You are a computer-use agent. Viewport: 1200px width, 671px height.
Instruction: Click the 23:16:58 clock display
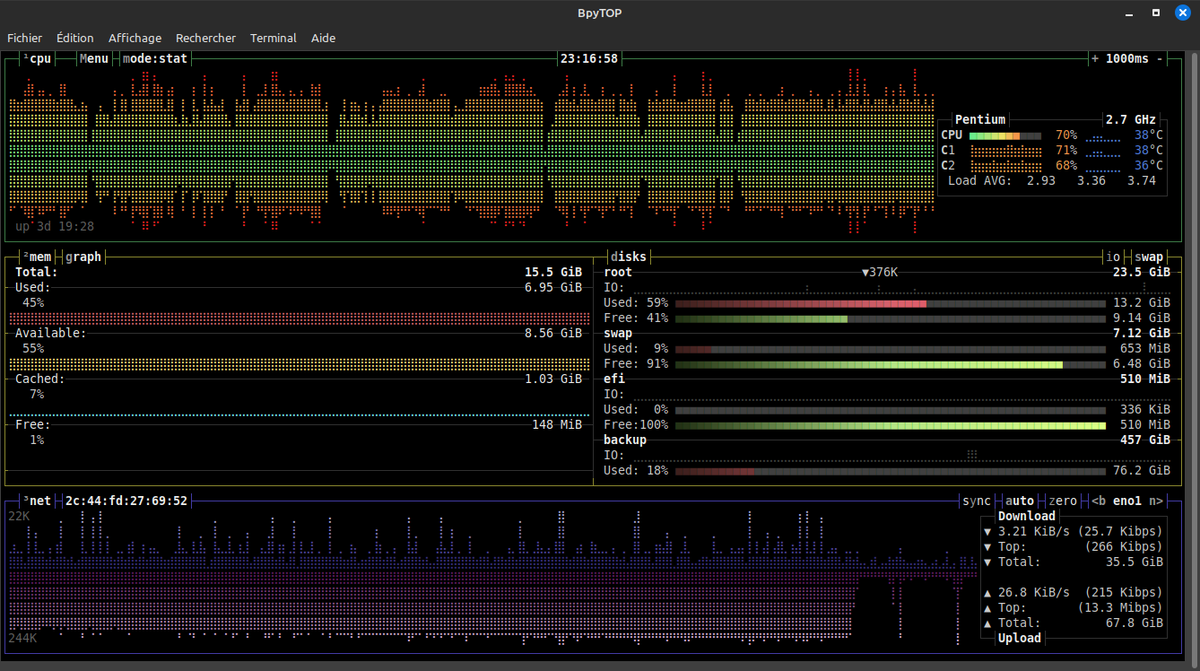[589, 59]
